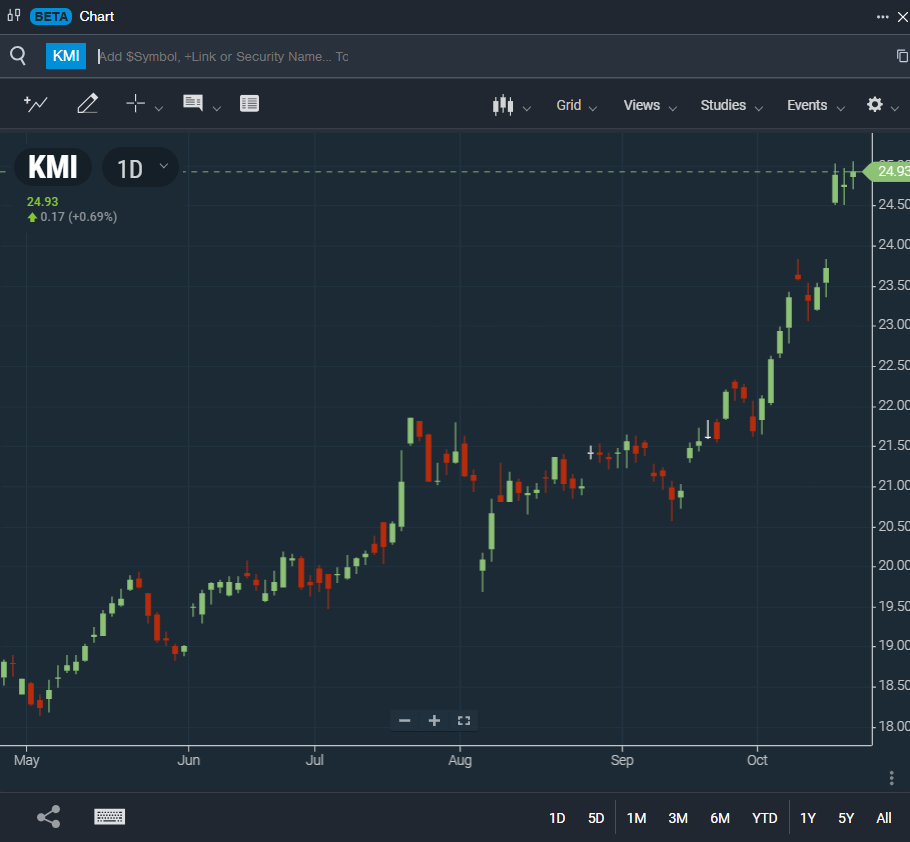Open the Views menu
910x842 pixels.
tap(650, 105)
